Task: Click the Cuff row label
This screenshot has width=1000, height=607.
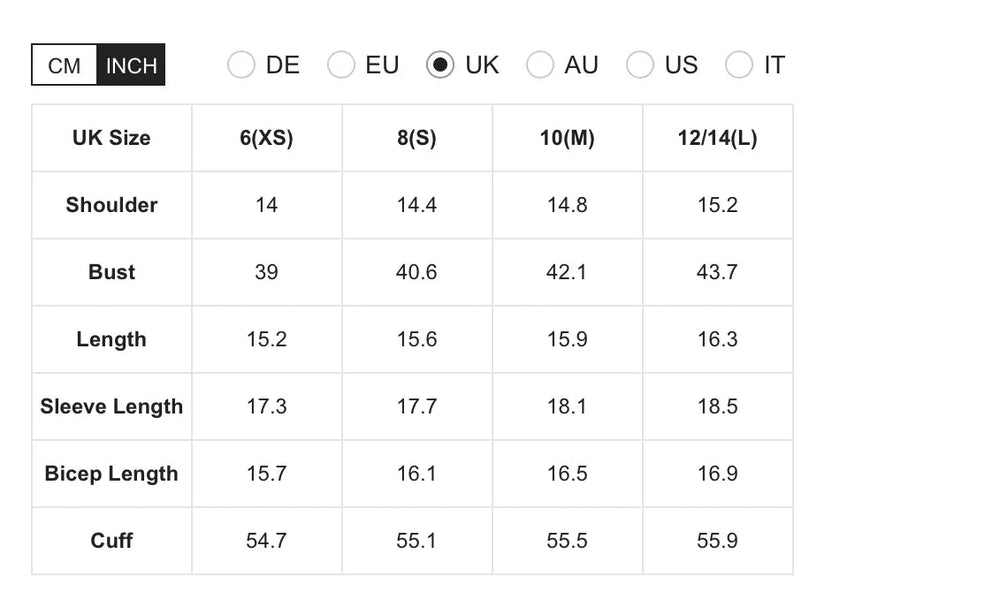Action: [111, 541]
